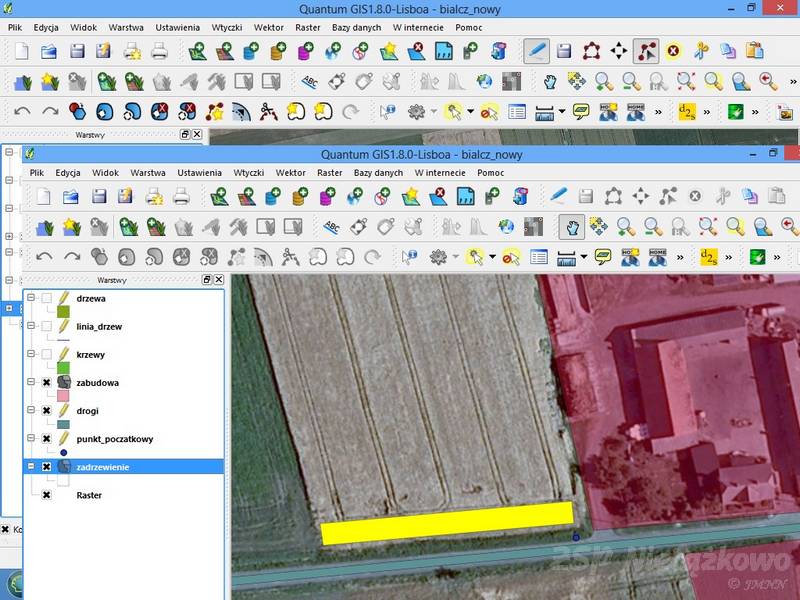The image size is (800, 600).
Task: Click the pink zabudowa layer color swatch
Action: (63, 395)
